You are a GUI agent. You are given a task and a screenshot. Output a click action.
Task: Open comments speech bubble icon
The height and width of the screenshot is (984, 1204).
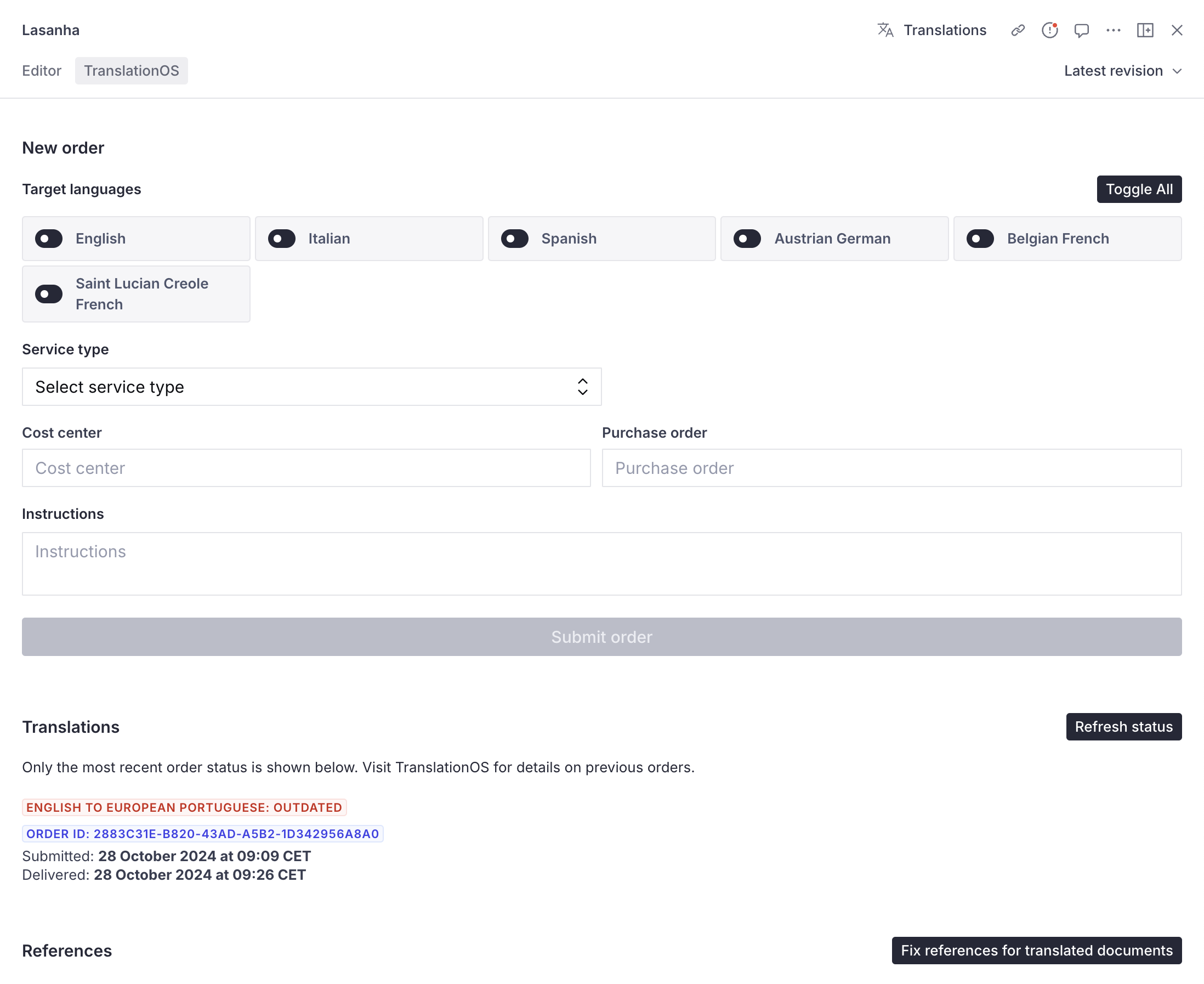point(1082,30)
